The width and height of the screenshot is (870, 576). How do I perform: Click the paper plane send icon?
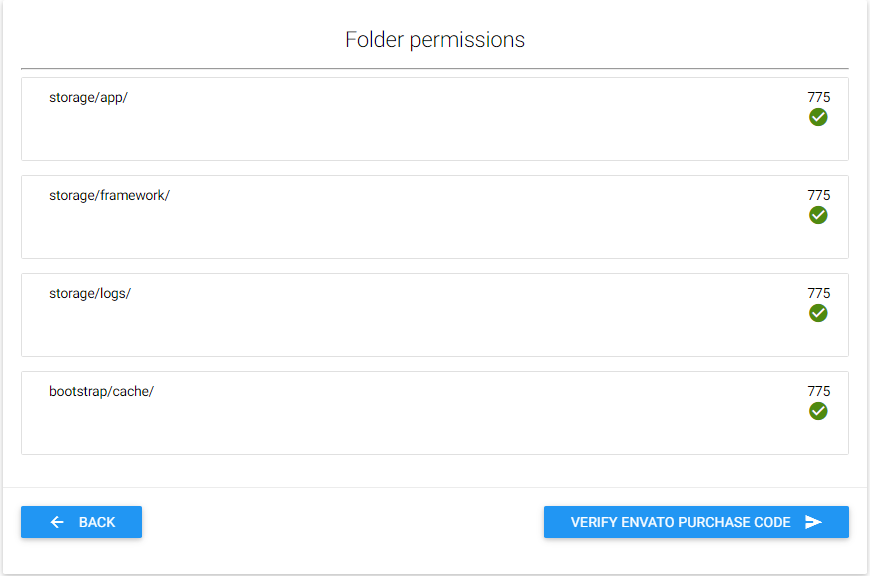pyautogui.click(x=813, y=522)
